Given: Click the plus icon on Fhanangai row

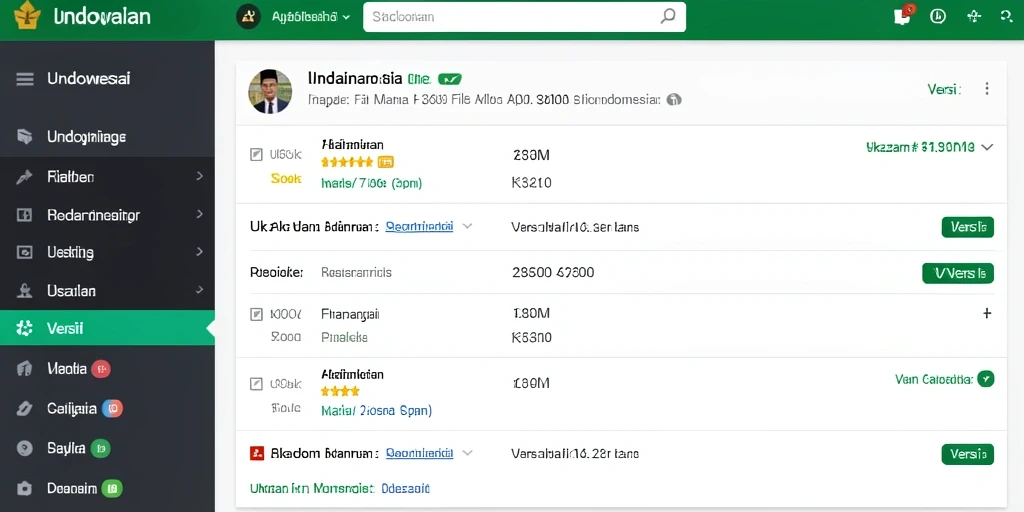Looking at the screenshot, I should coord(987,313).
